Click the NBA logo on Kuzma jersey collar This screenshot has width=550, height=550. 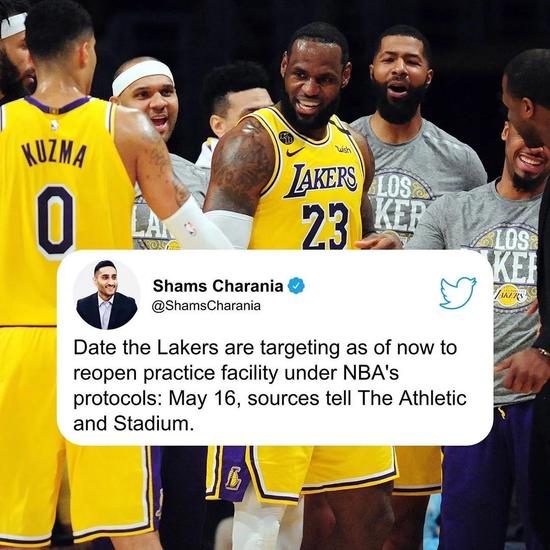click(54, 125)
